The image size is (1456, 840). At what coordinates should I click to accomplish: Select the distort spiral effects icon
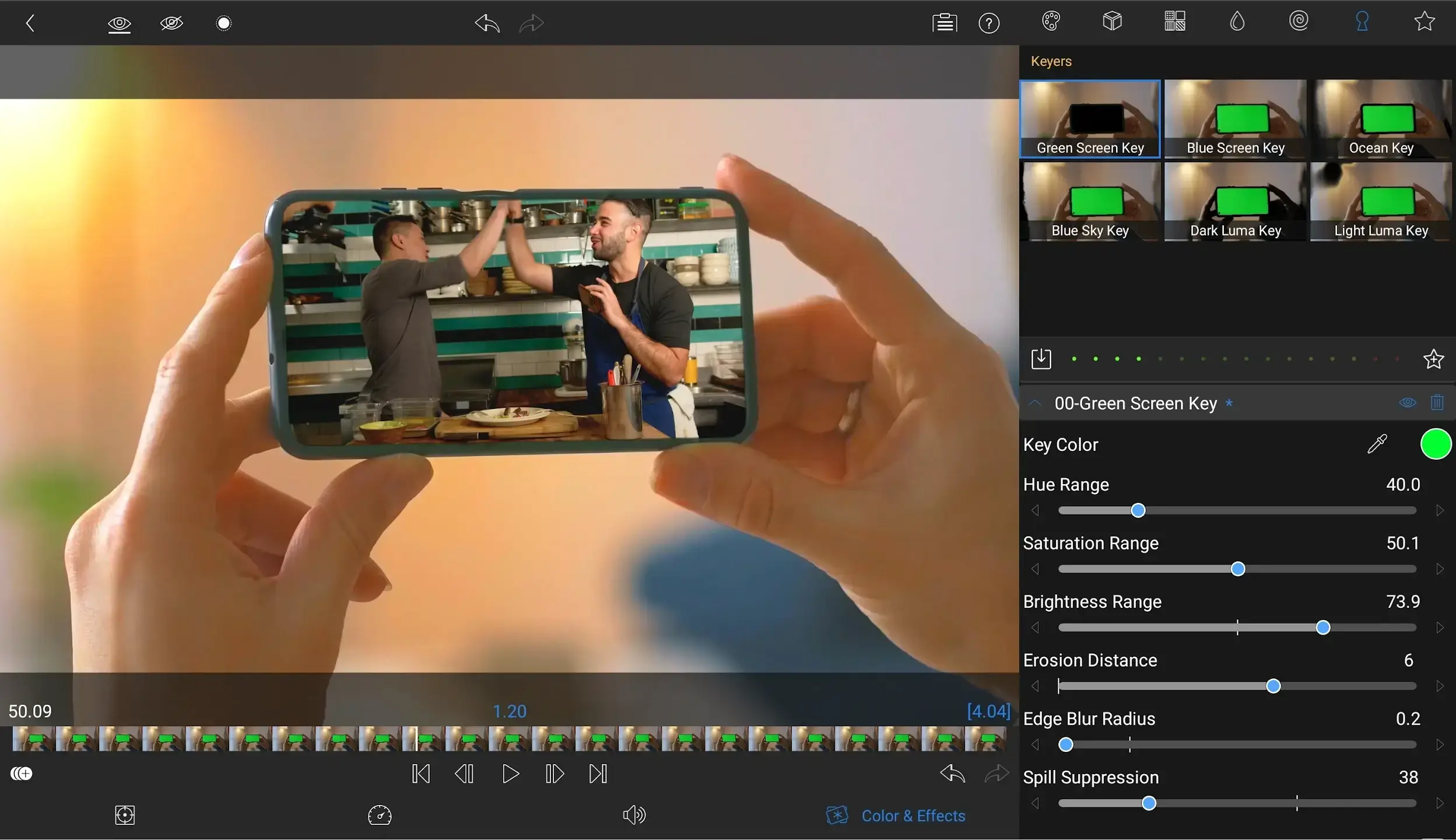coord(1300,22)
